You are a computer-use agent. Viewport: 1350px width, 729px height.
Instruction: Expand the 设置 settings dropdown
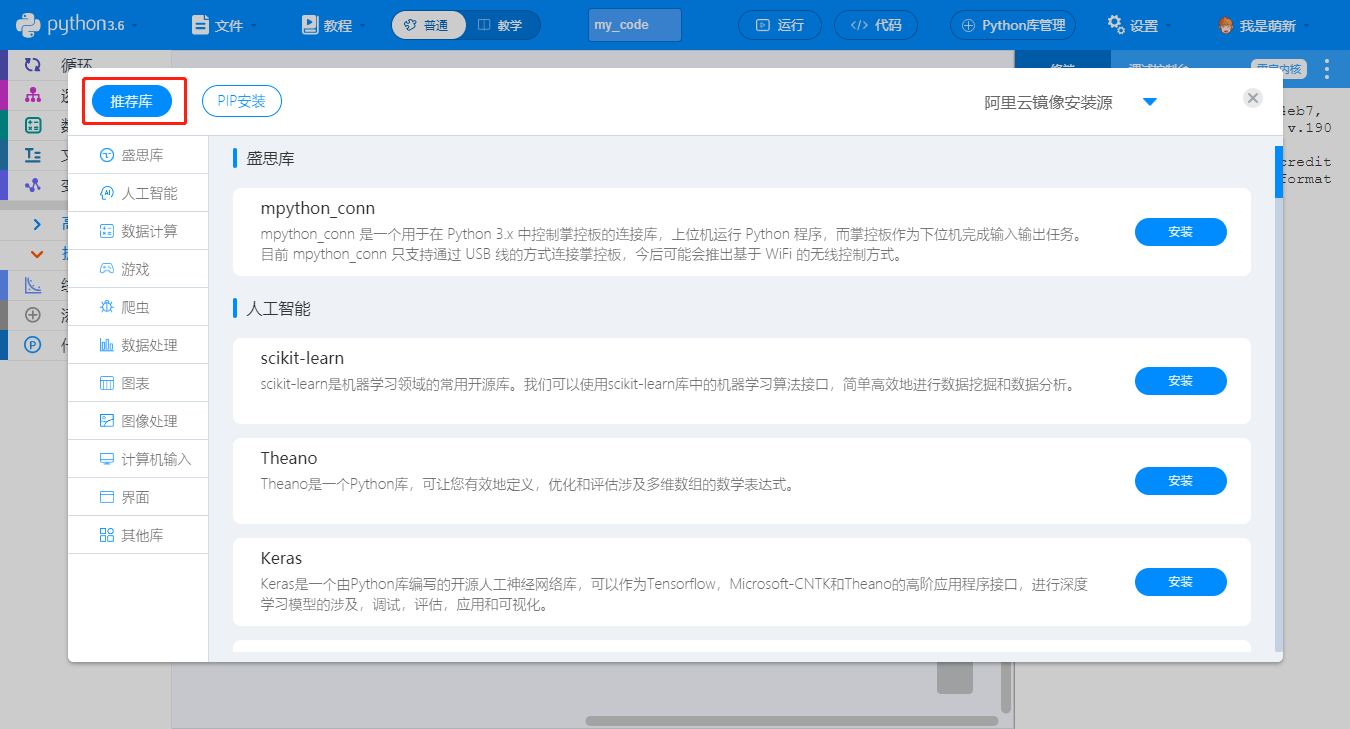pyautogui.click(x=1140, y=25)
